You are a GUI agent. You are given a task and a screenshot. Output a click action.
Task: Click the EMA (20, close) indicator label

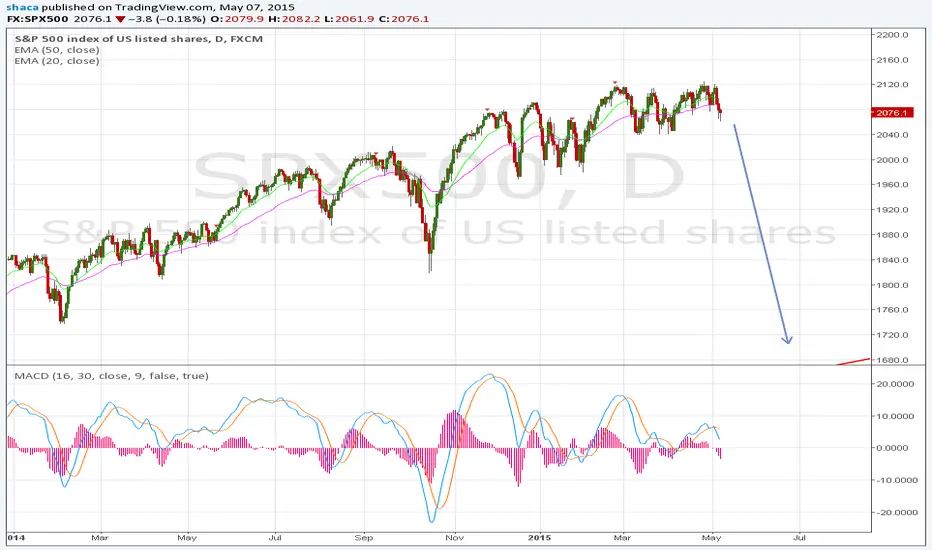pyautogui.click(x=57, y=61)
